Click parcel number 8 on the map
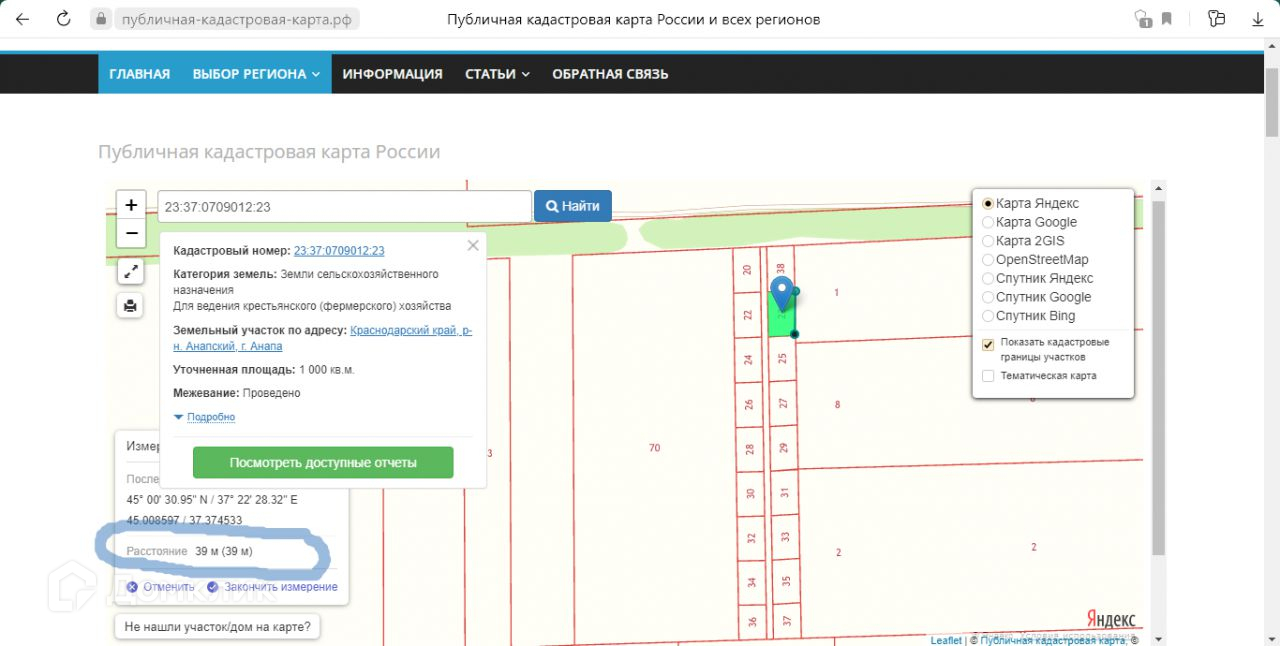The image size is (1280, 646). coord(837,404)
